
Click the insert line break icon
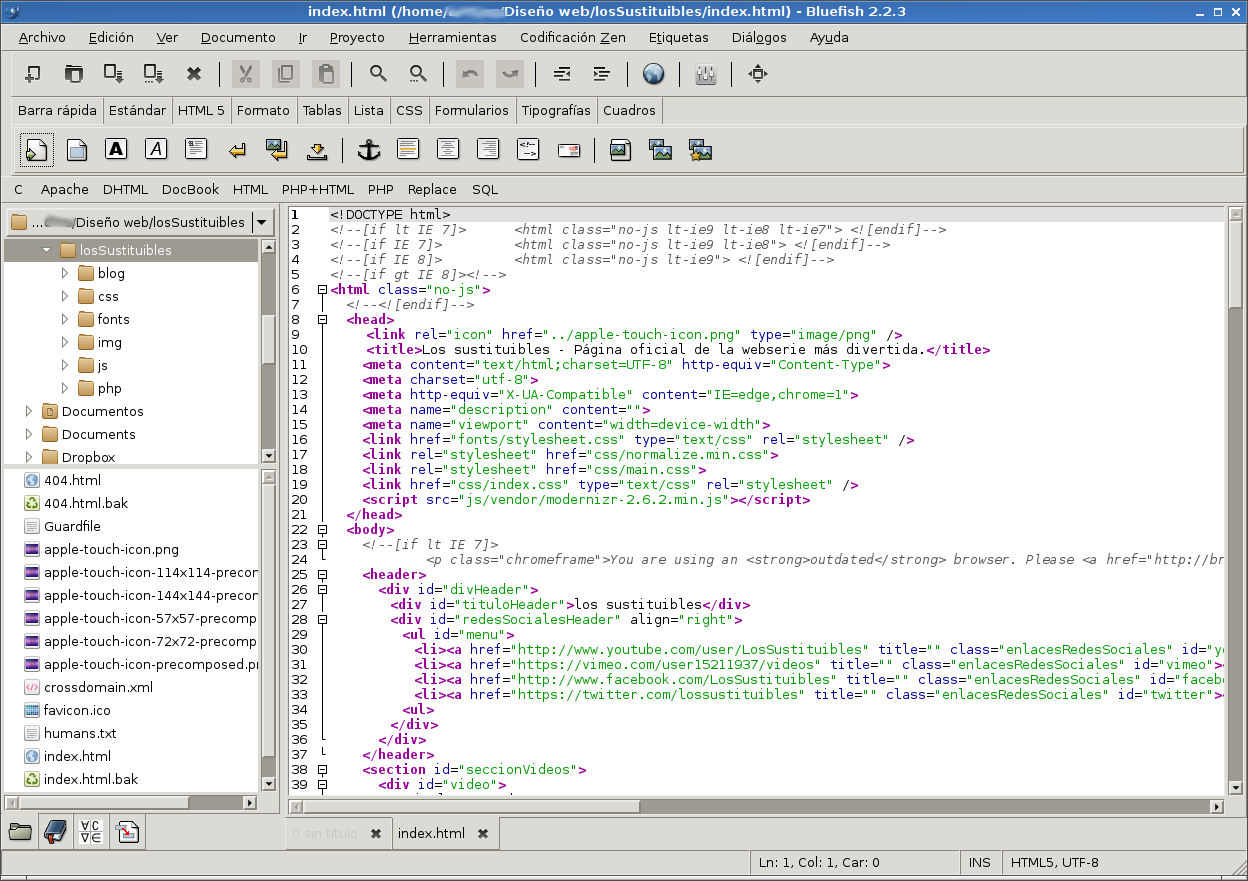237,150
